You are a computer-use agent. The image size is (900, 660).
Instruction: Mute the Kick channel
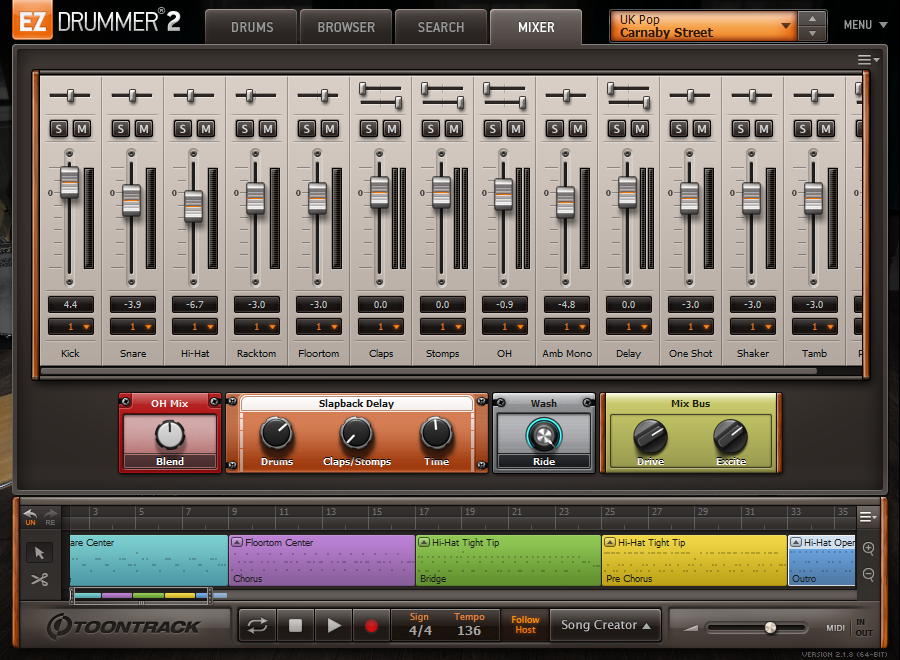(x=82, y=129)
